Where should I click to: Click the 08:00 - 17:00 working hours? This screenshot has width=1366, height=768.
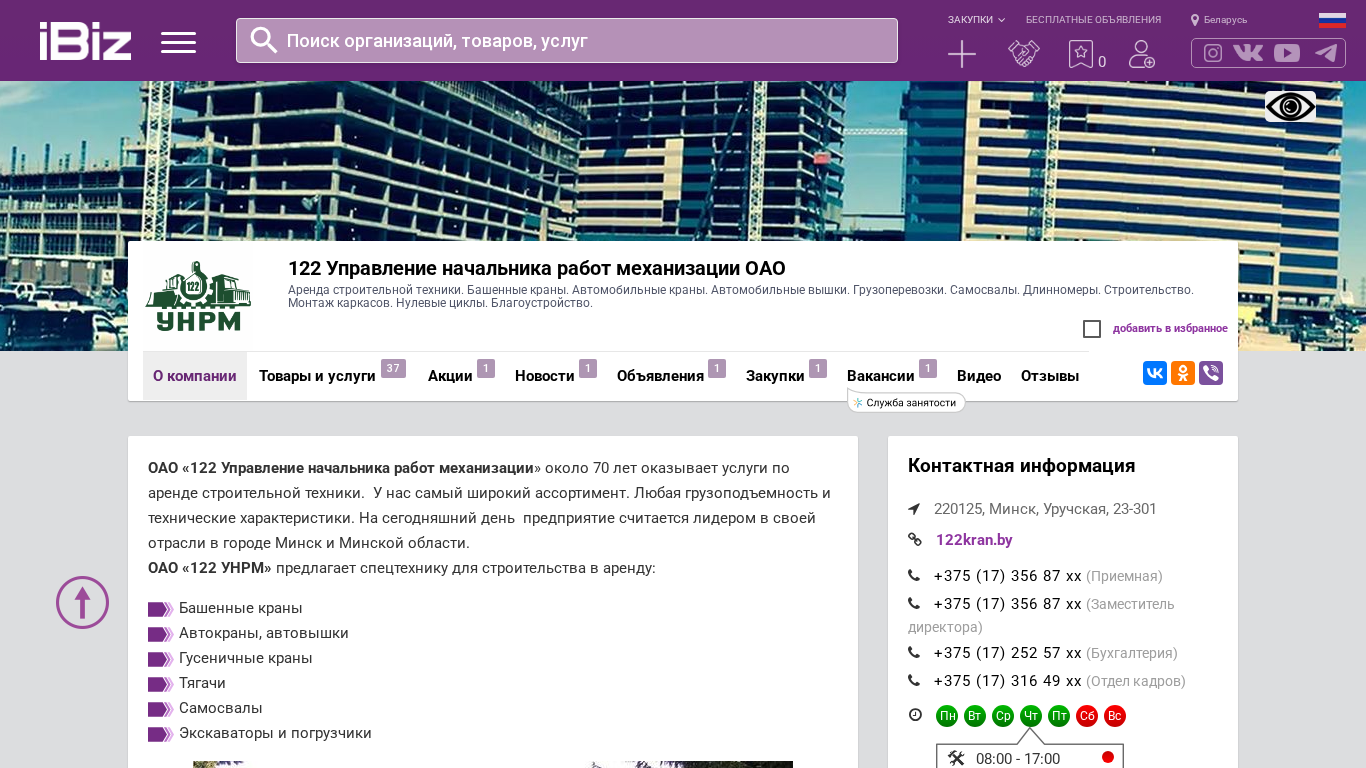1018,759
